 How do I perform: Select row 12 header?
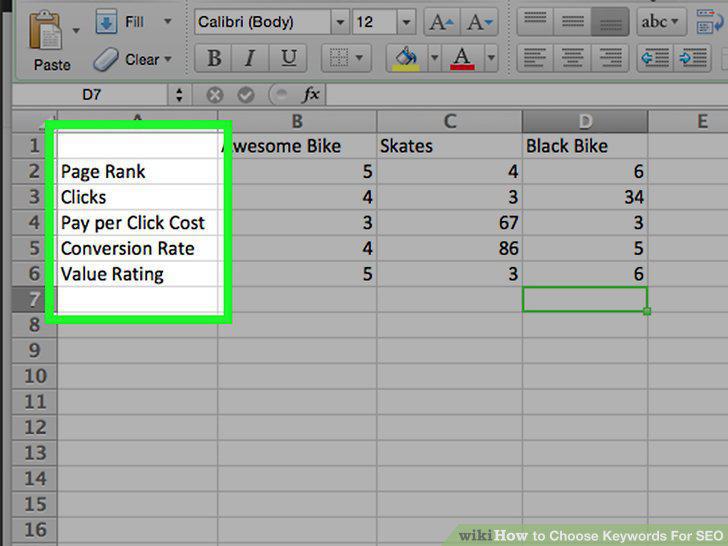(34, 427)
